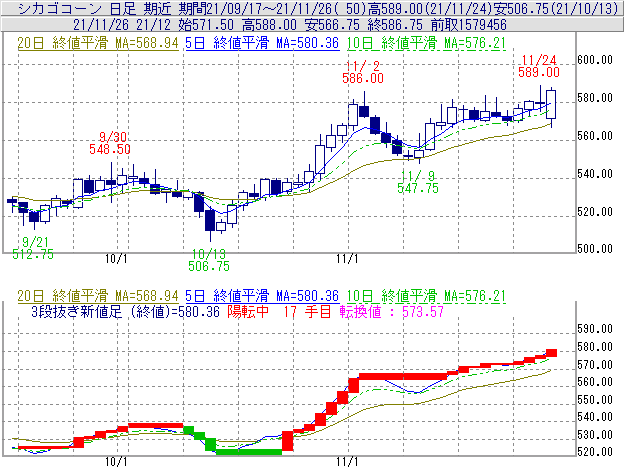
Task: Click the 20日 終値平滑 legend in lower chart
Action: [x=98, y=296]
